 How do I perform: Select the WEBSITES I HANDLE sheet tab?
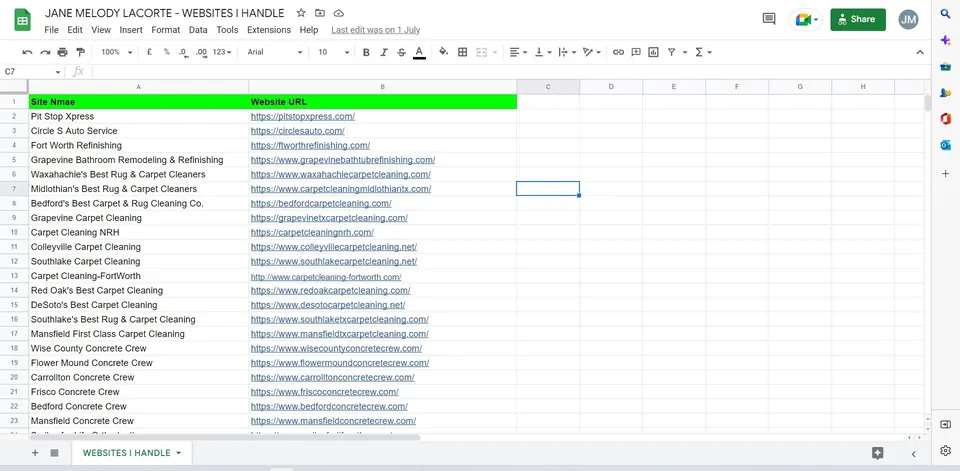point(132,453)
